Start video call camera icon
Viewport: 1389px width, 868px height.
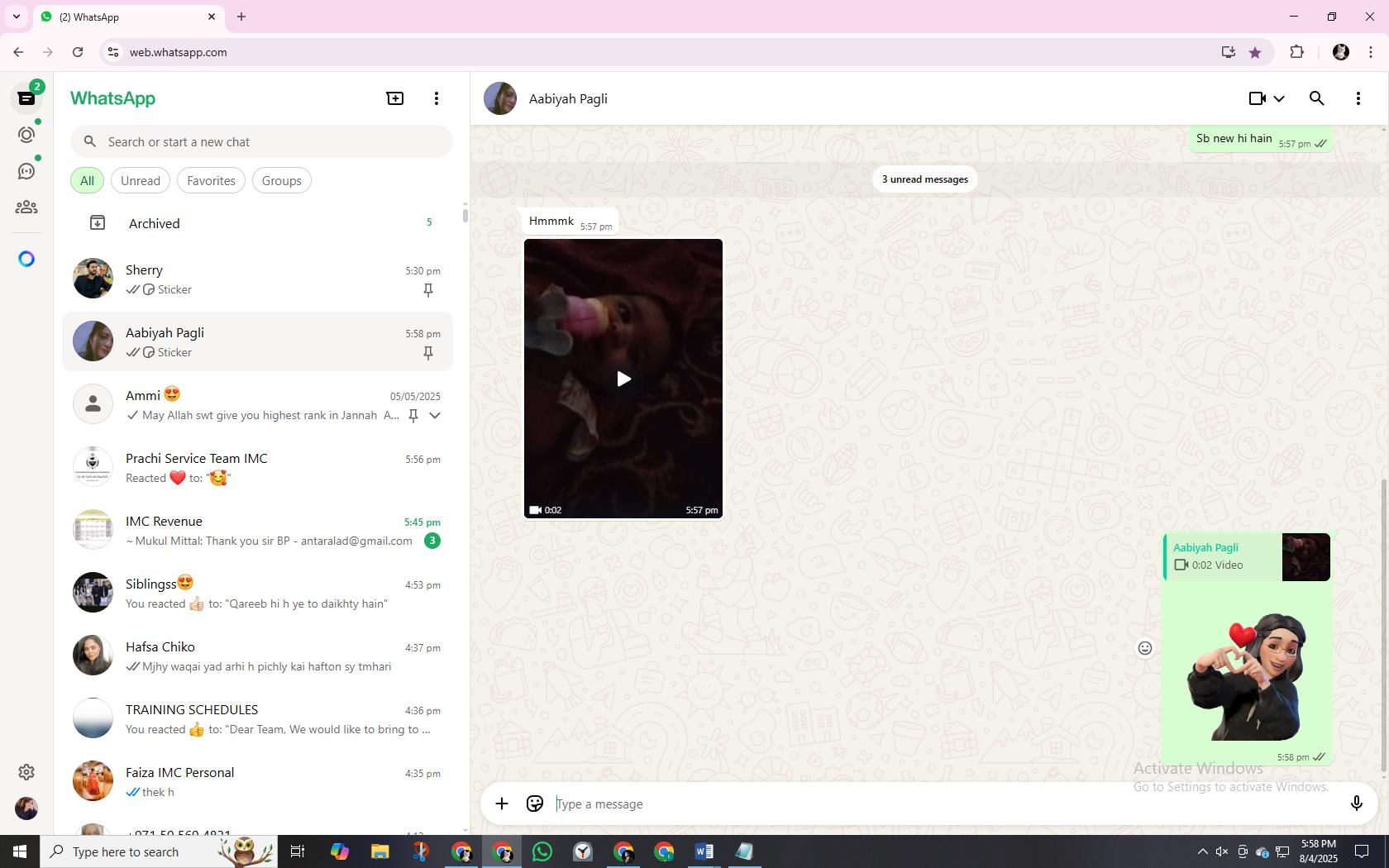(x=1258, y=98)
